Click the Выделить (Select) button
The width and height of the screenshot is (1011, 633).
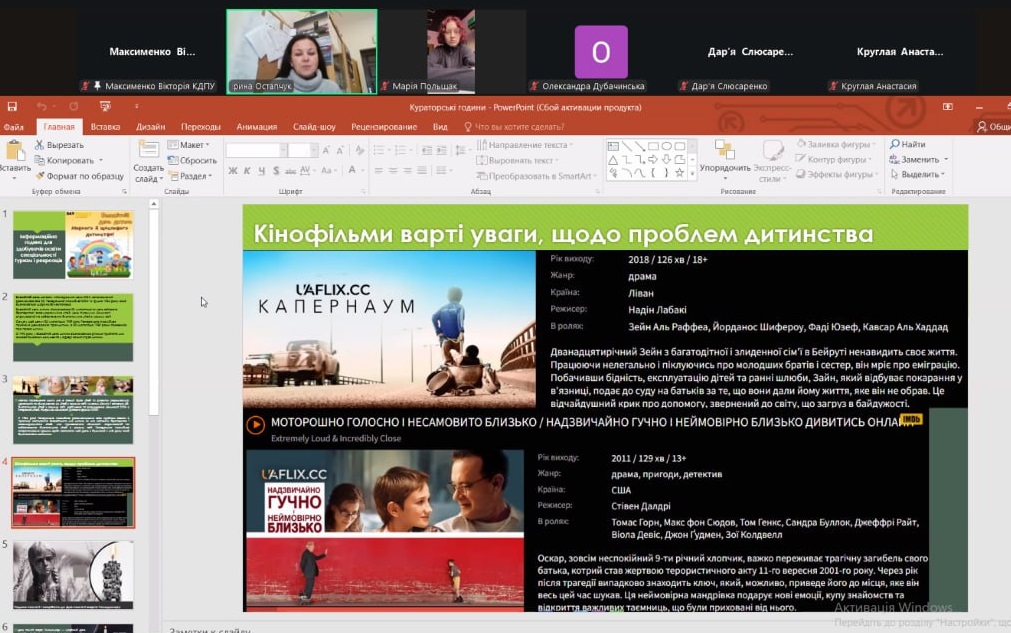(922, 173)
